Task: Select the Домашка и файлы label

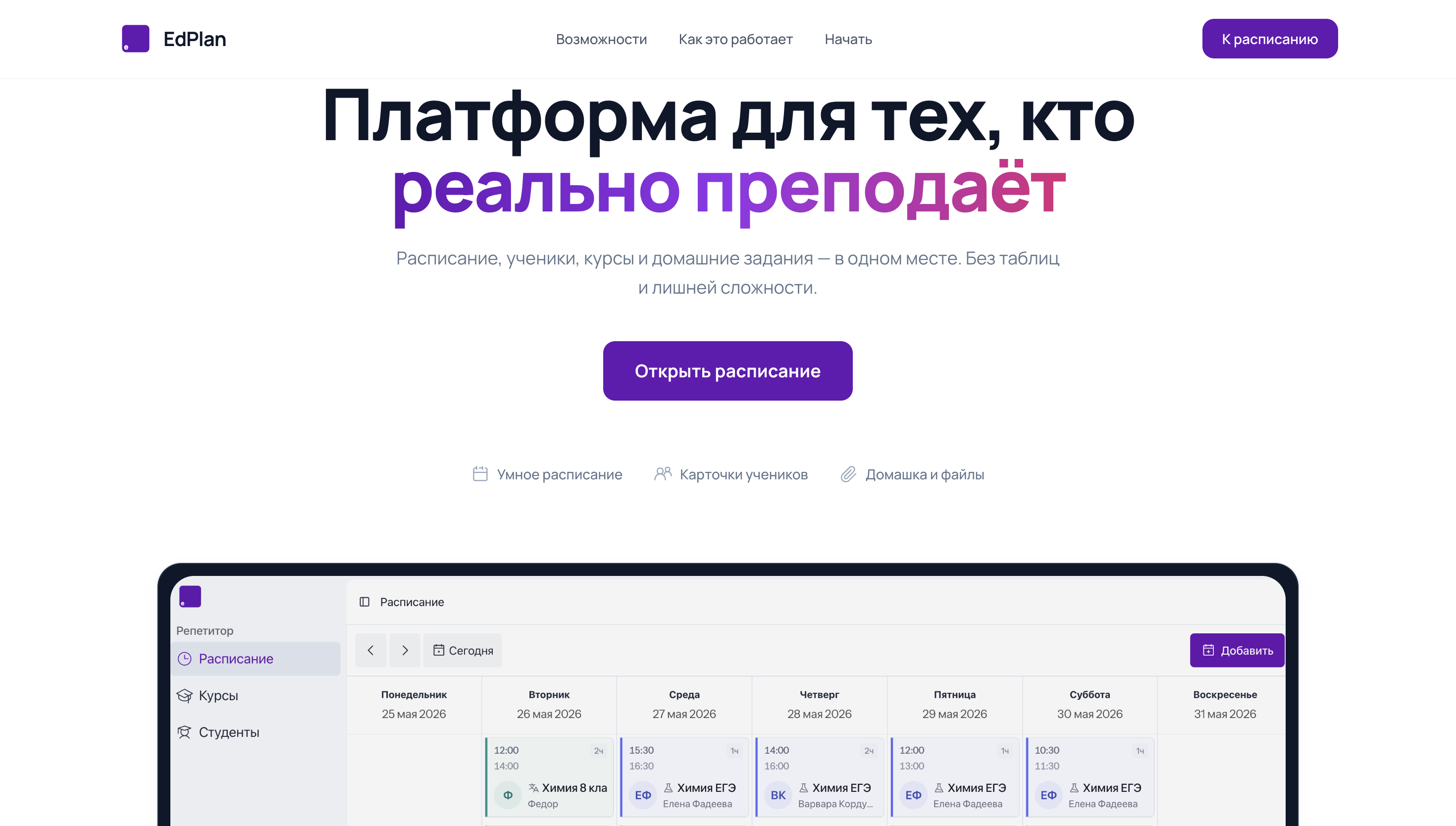Action: (925, 474)
